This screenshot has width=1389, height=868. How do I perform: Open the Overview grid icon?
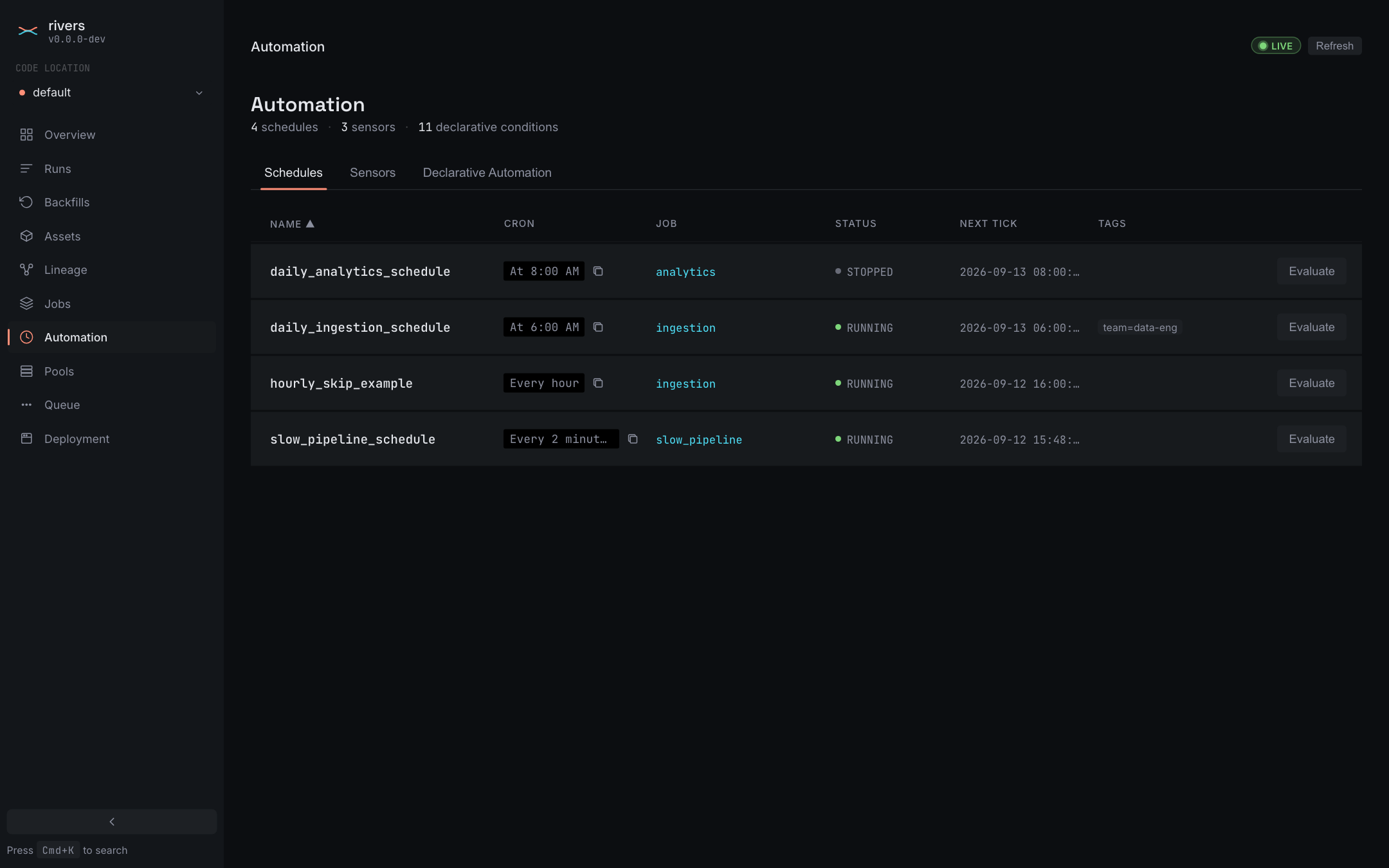coord(26,134)
